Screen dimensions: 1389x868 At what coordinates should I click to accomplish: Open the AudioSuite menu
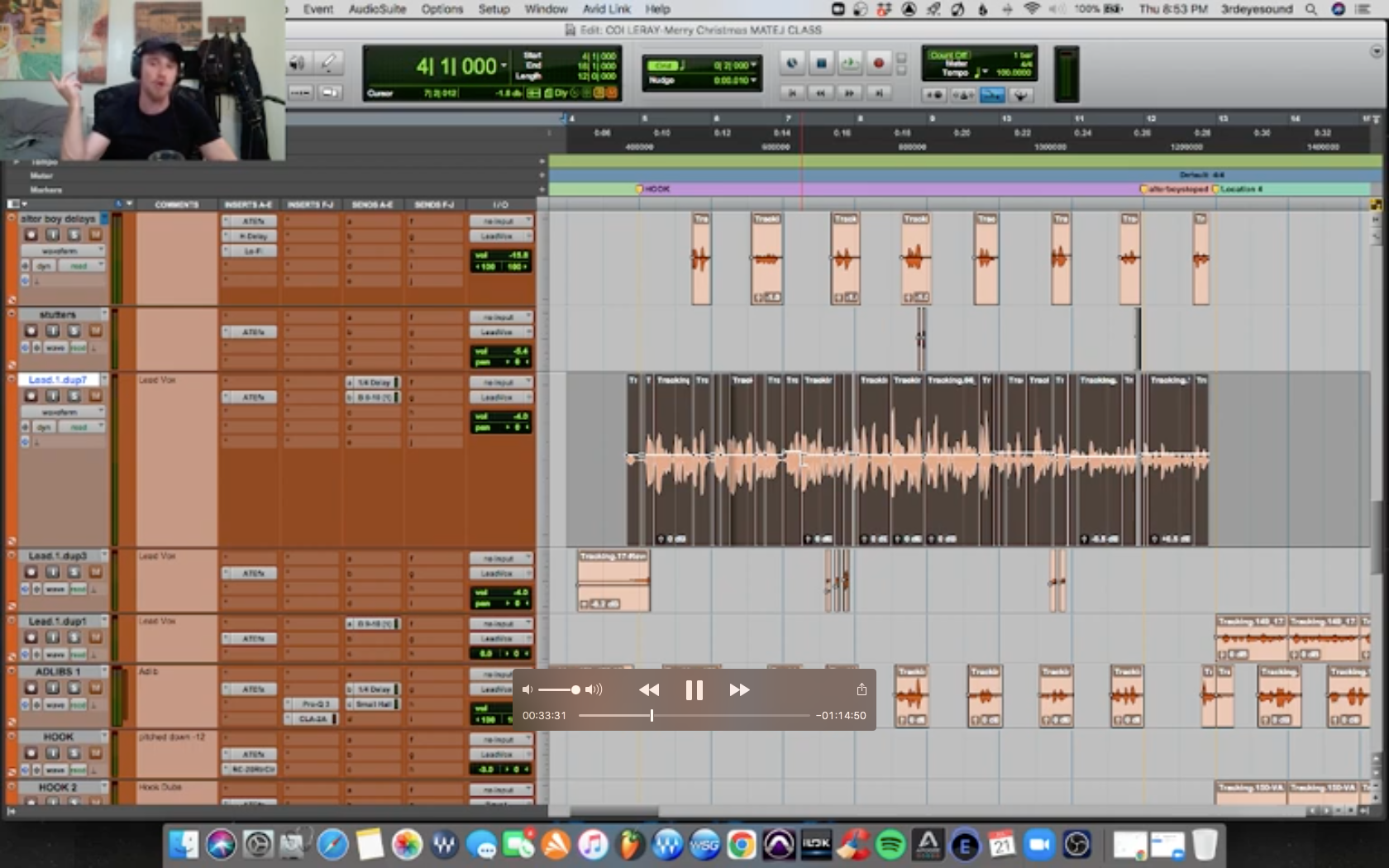point(377,9)
